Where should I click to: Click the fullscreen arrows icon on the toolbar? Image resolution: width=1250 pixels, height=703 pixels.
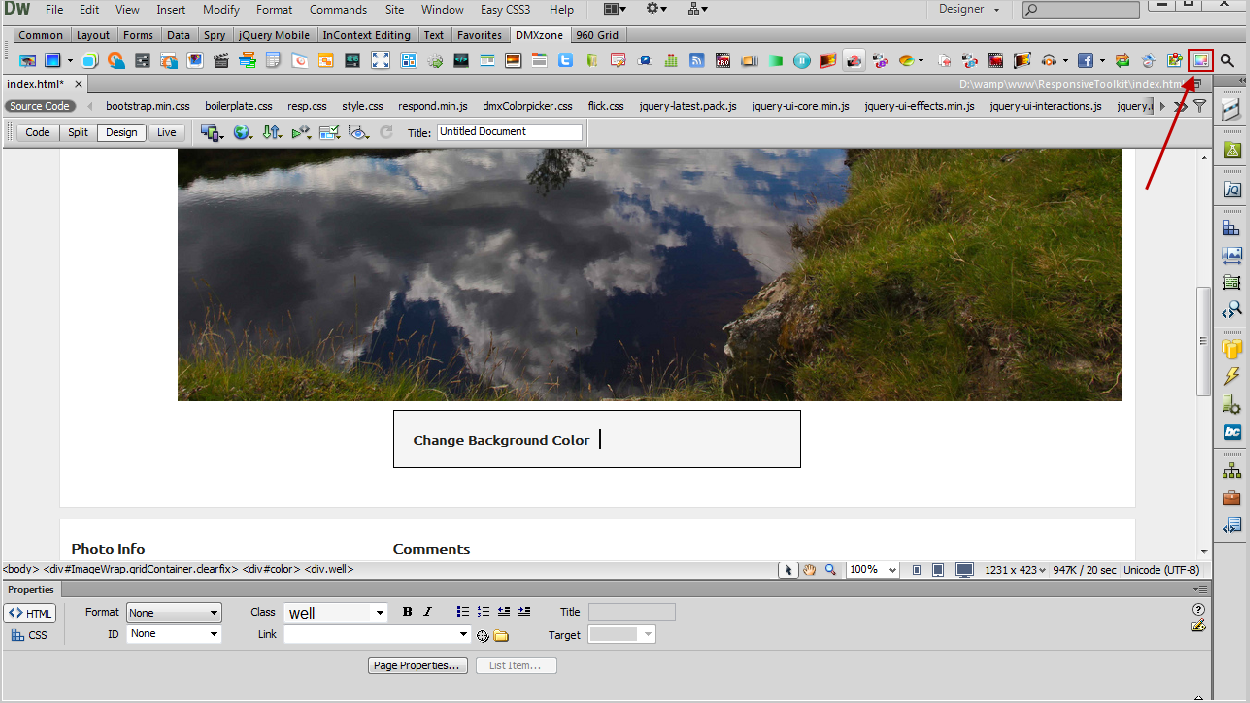tap(380, 61)
